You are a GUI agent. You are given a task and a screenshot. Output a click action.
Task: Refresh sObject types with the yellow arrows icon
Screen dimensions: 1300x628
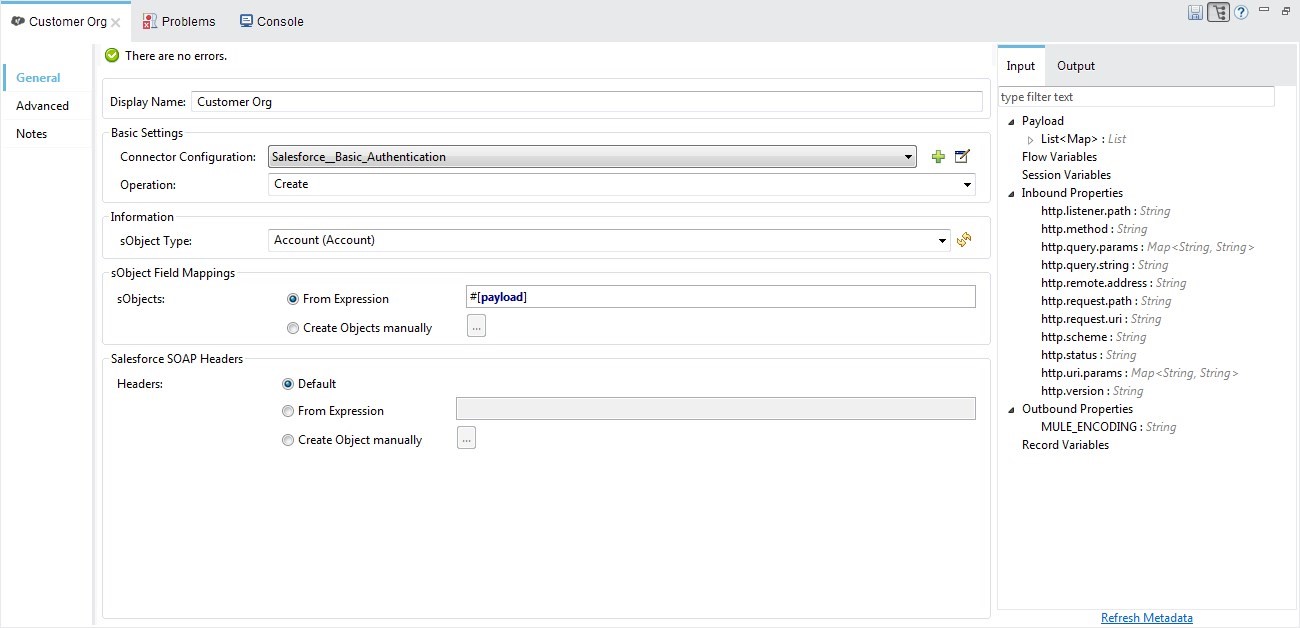tap(964, 240)
